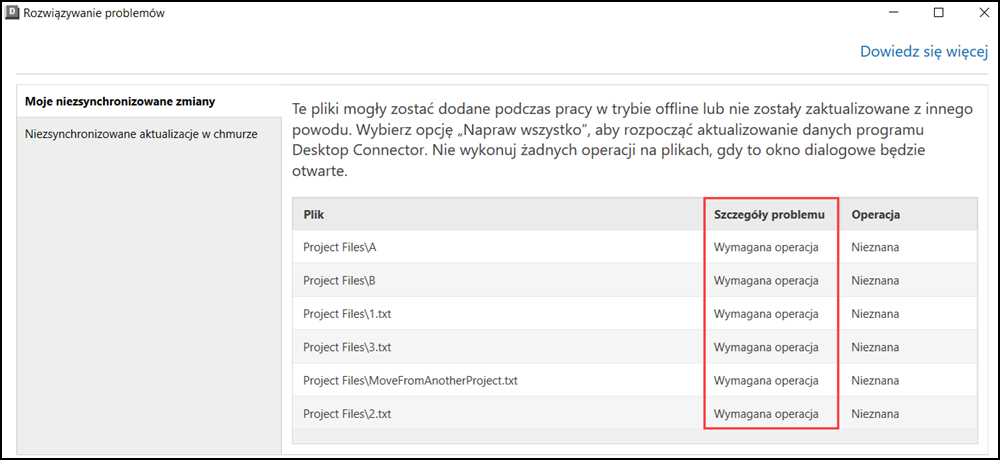Click Wymagana operacja for MoveFromAnotherProject.txt
Screen dimensions: 1000x460
(x=765, y=381)
